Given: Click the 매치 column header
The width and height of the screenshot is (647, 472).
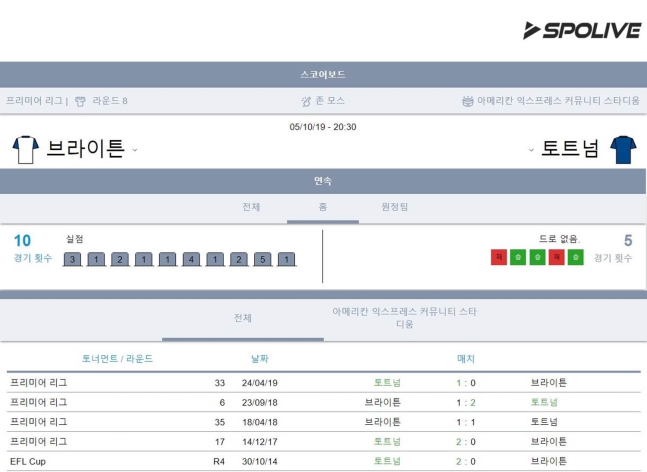Looking at the screenshot, I should 466,359.
